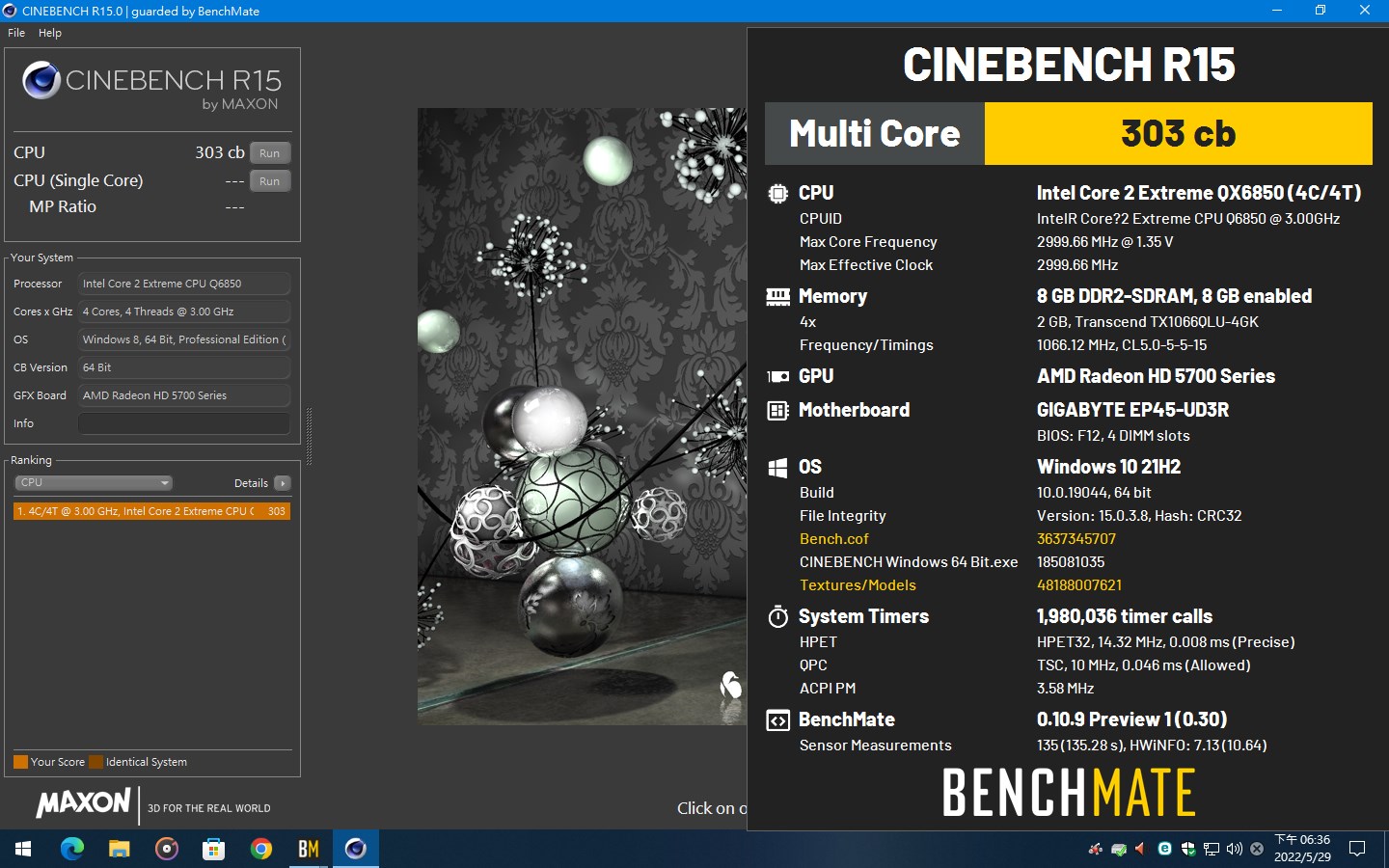
Task: Click the red speaker tray icon
Action: click(1140, 849)
